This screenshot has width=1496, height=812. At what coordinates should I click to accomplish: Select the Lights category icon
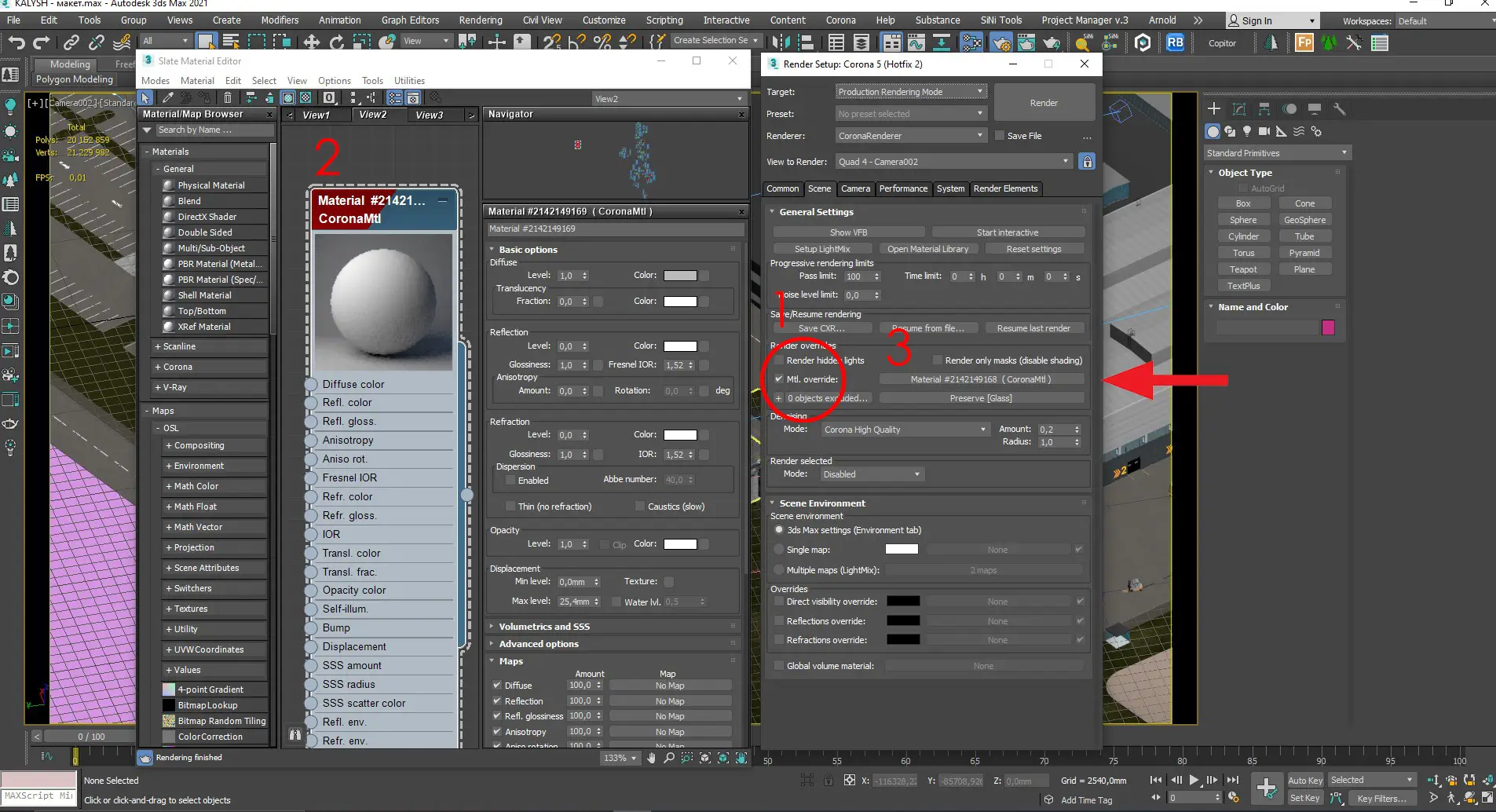(1247, 131)
